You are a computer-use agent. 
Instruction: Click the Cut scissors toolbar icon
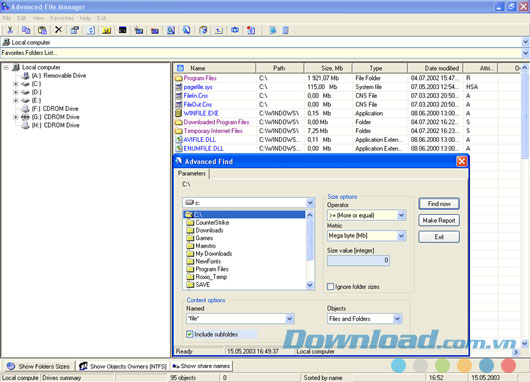pos(10,30)
